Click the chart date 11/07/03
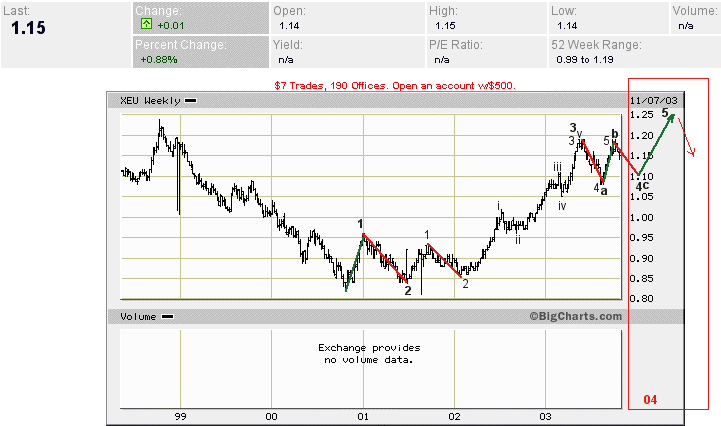Image resolution: width=721 pixels, height=426 pixels. click(653, 100)
